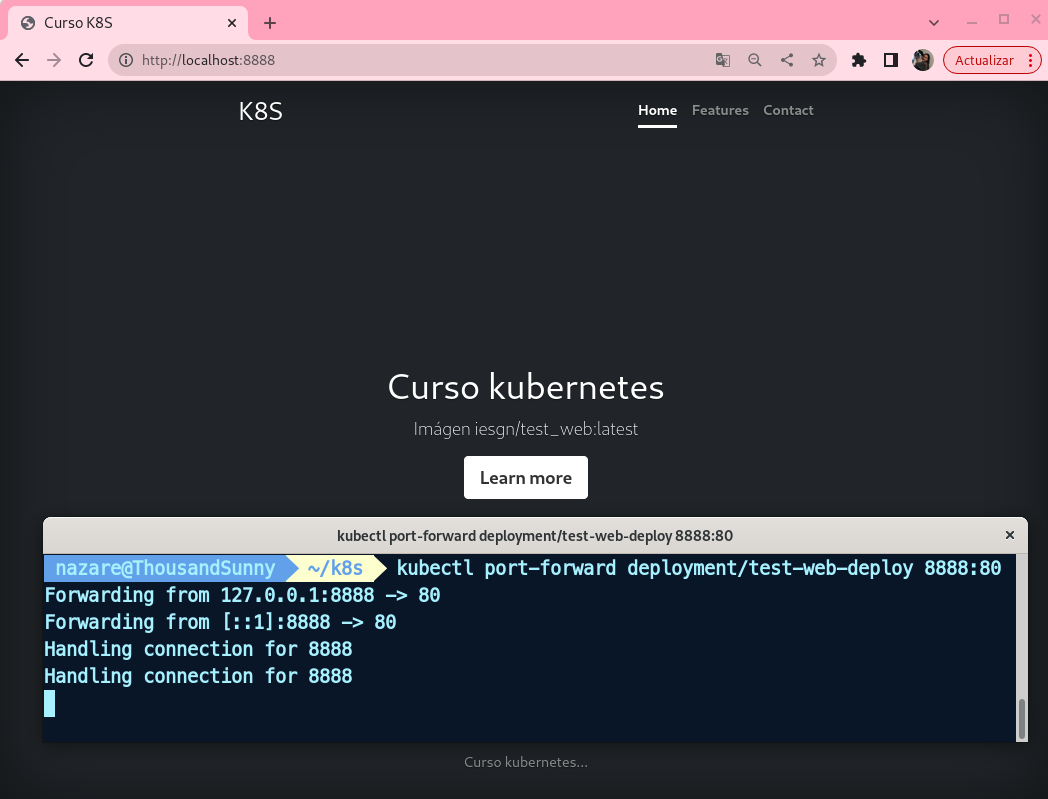1048x799 pixels.
Task: Open the extensions puzzle icon
Action: (858, 60)
